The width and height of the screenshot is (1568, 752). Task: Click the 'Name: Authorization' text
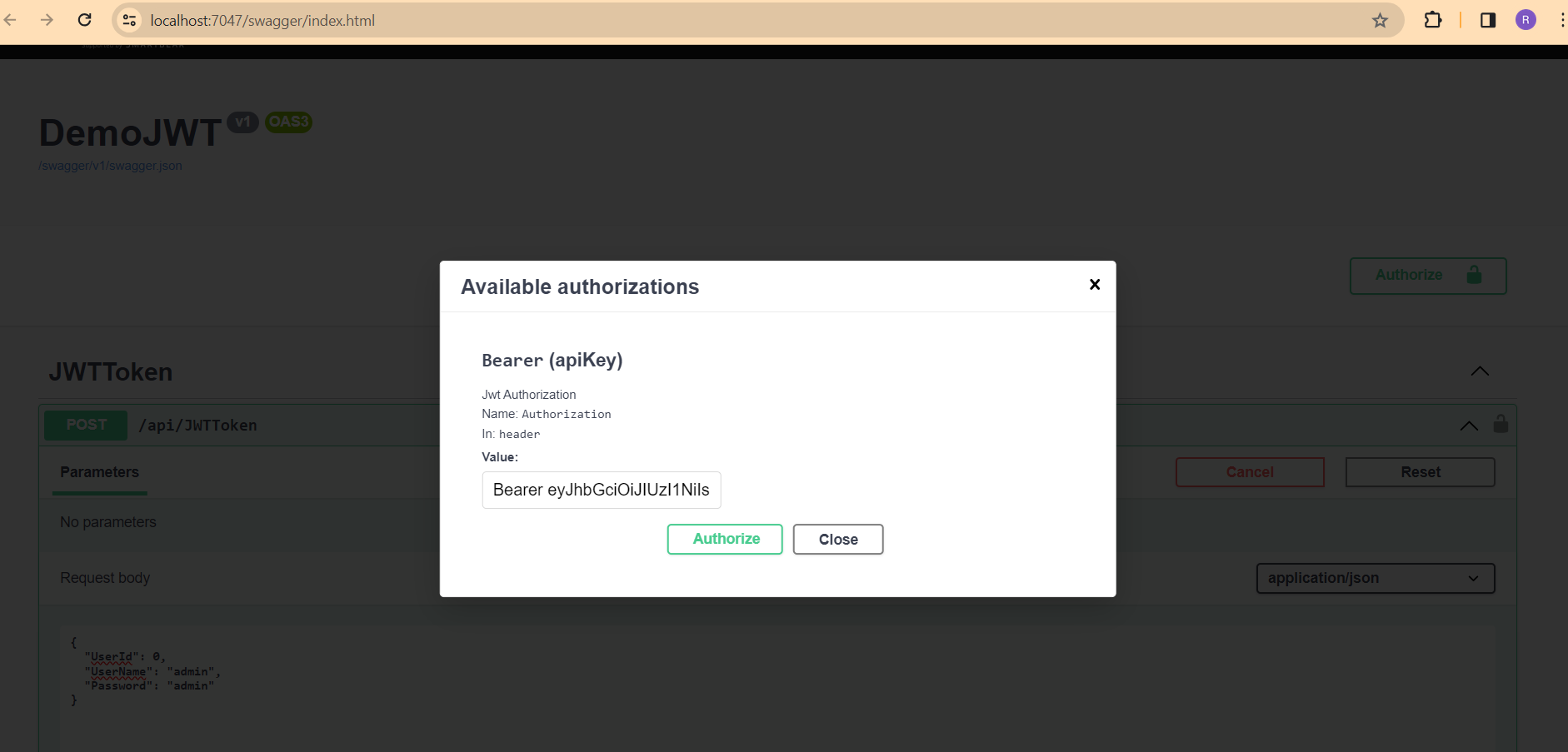[547, 414]
